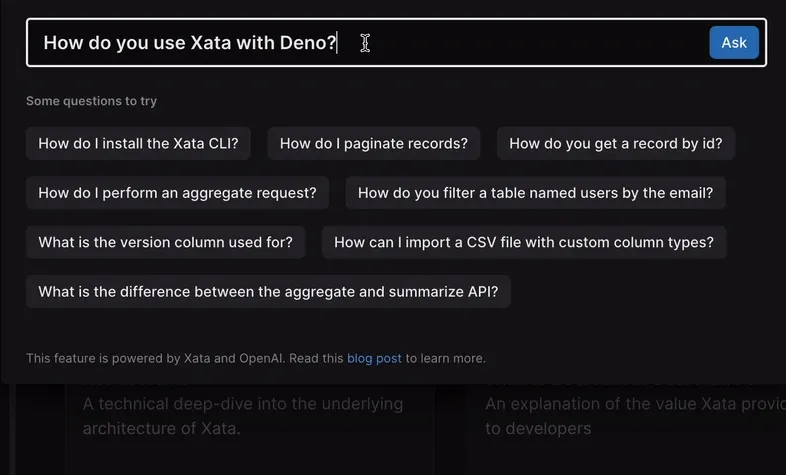Pick 'How do you get a record by id?'
The image size is (786, 475).
coord(615,143)
